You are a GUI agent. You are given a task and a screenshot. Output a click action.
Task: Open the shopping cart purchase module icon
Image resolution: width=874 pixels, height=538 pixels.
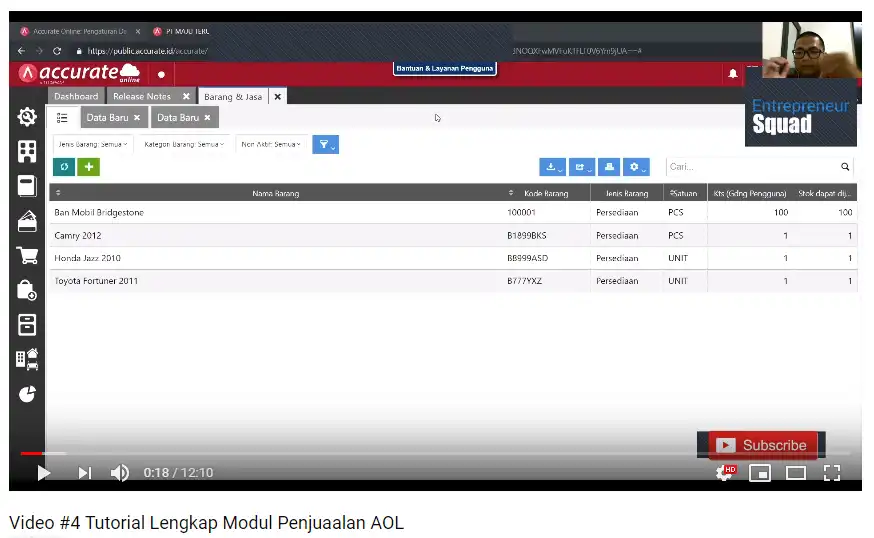tap(27, 256)
